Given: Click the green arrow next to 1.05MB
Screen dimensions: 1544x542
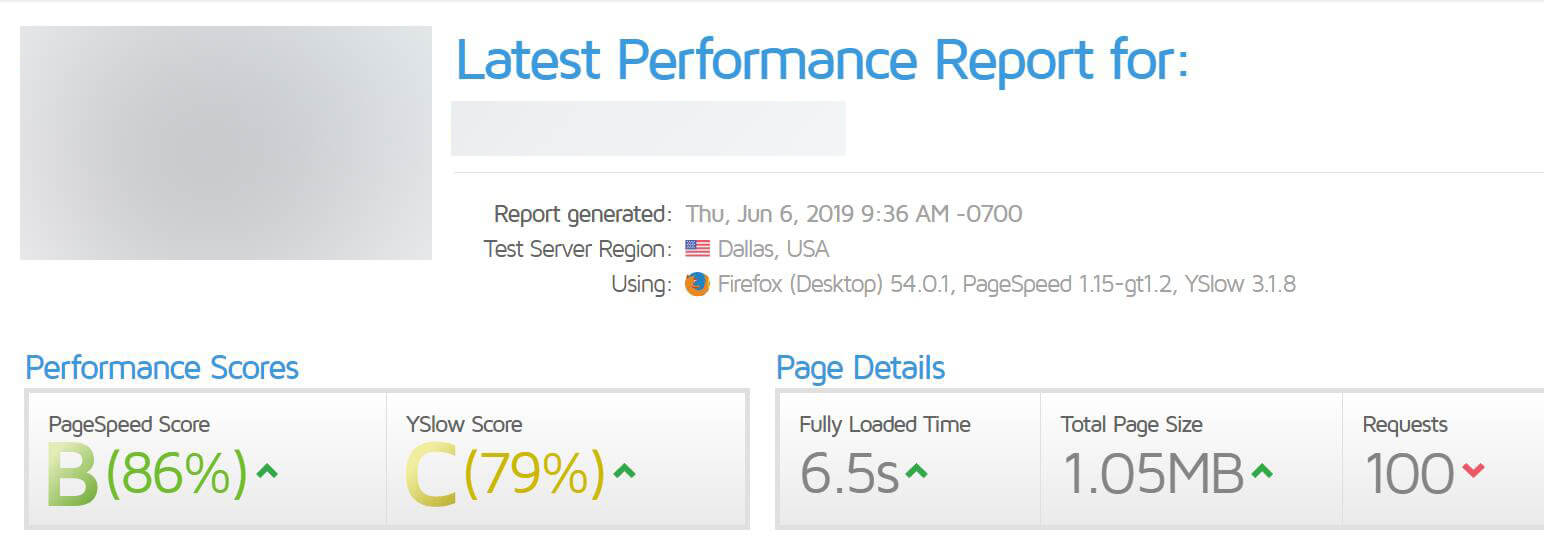Looking at the screenshot, I should [x=1262, y=471].
